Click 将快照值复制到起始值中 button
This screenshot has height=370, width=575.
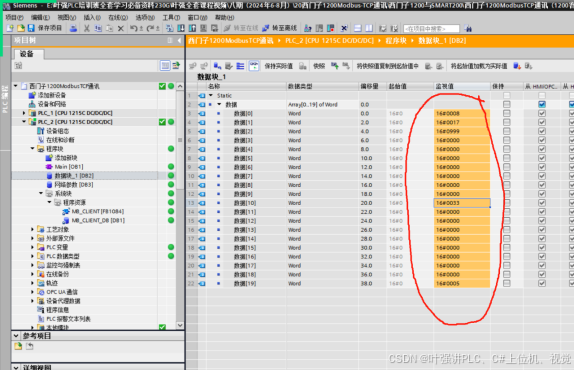point(388,66)
